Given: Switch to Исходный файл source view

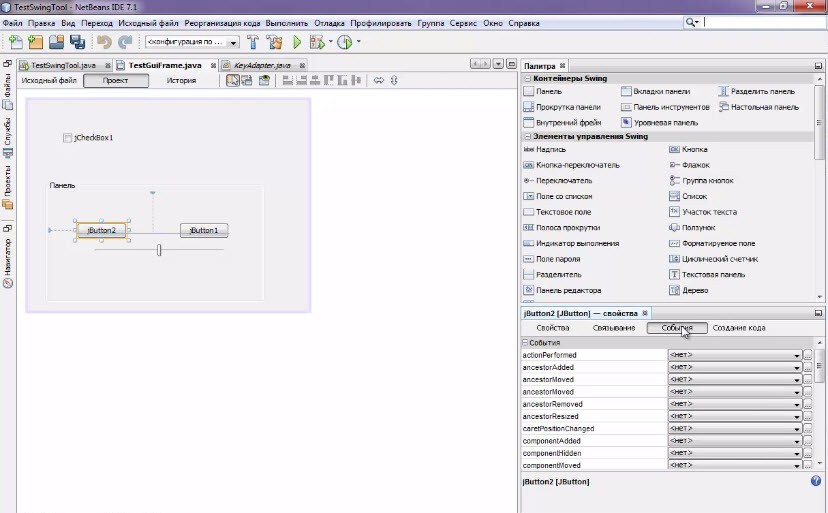Looking at the screenshot, I should click(x=49, y=80).
